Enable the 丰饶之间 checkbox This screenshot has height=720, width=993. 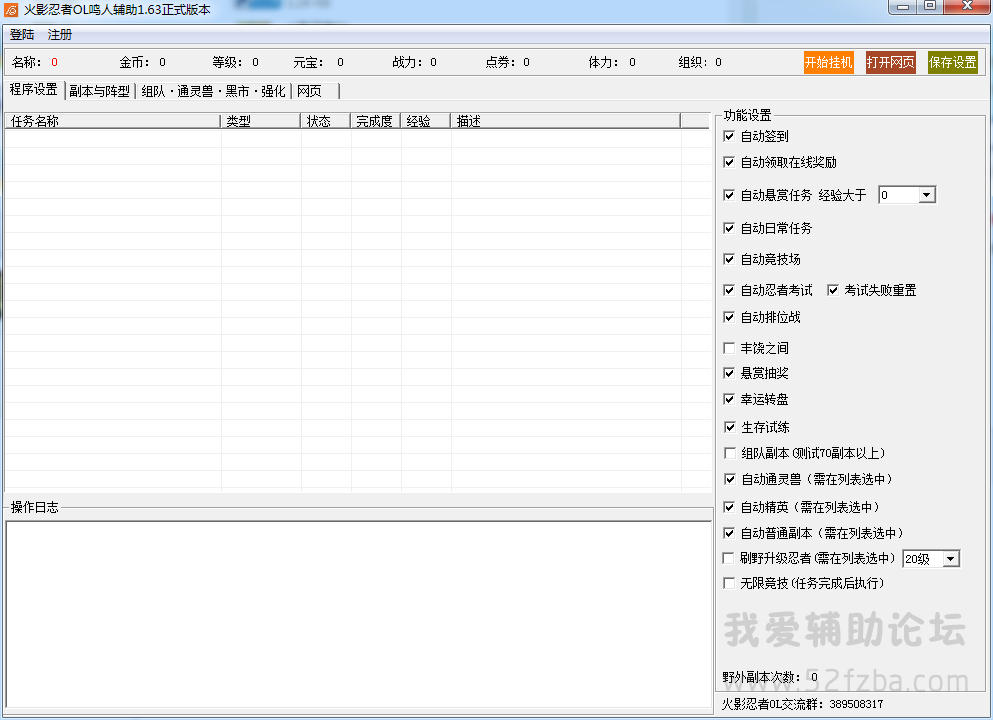(729, 348)
